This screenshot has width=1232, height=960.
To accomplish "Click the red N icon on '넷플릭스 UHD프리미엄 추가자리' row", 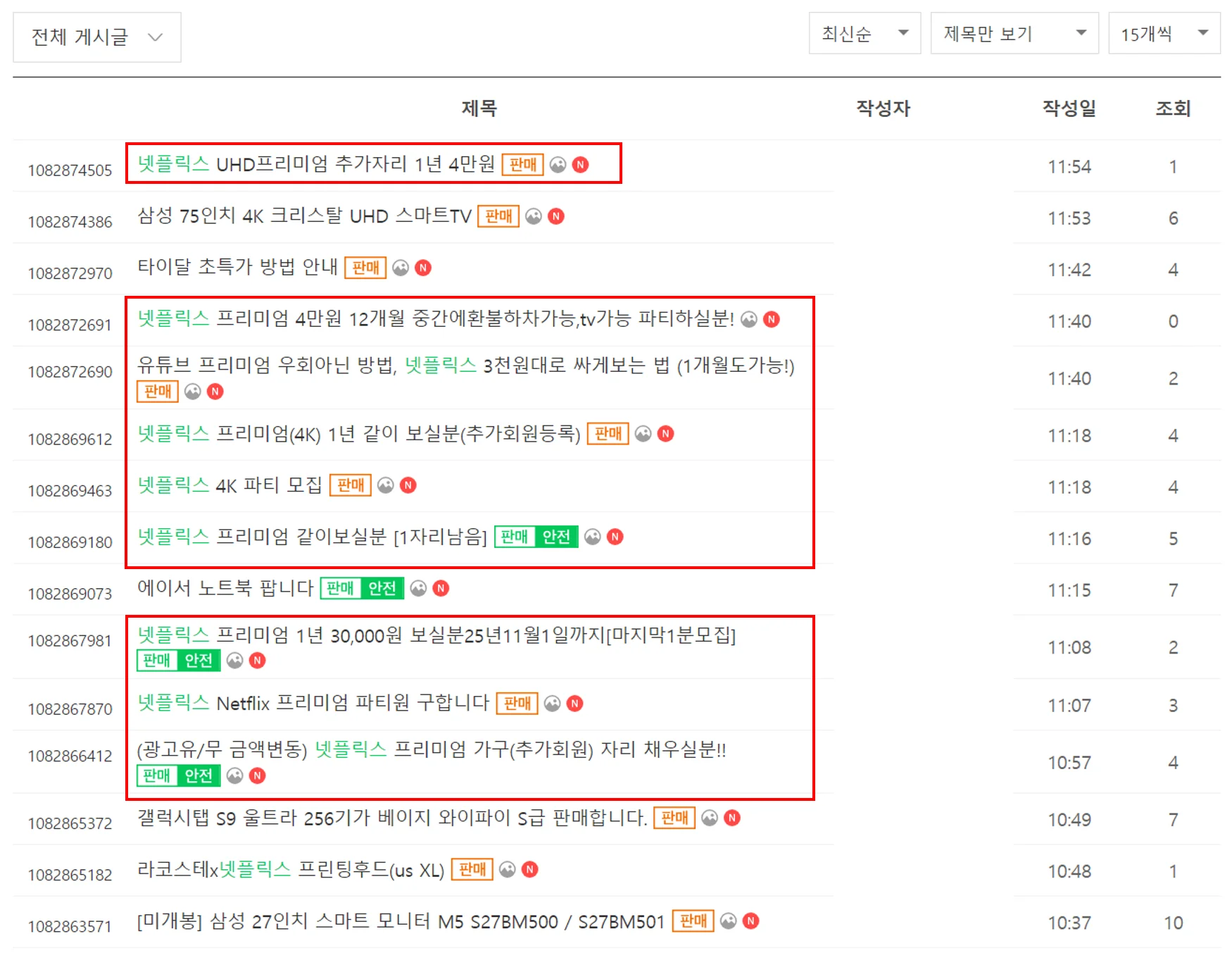I will (x=581, y=165).
